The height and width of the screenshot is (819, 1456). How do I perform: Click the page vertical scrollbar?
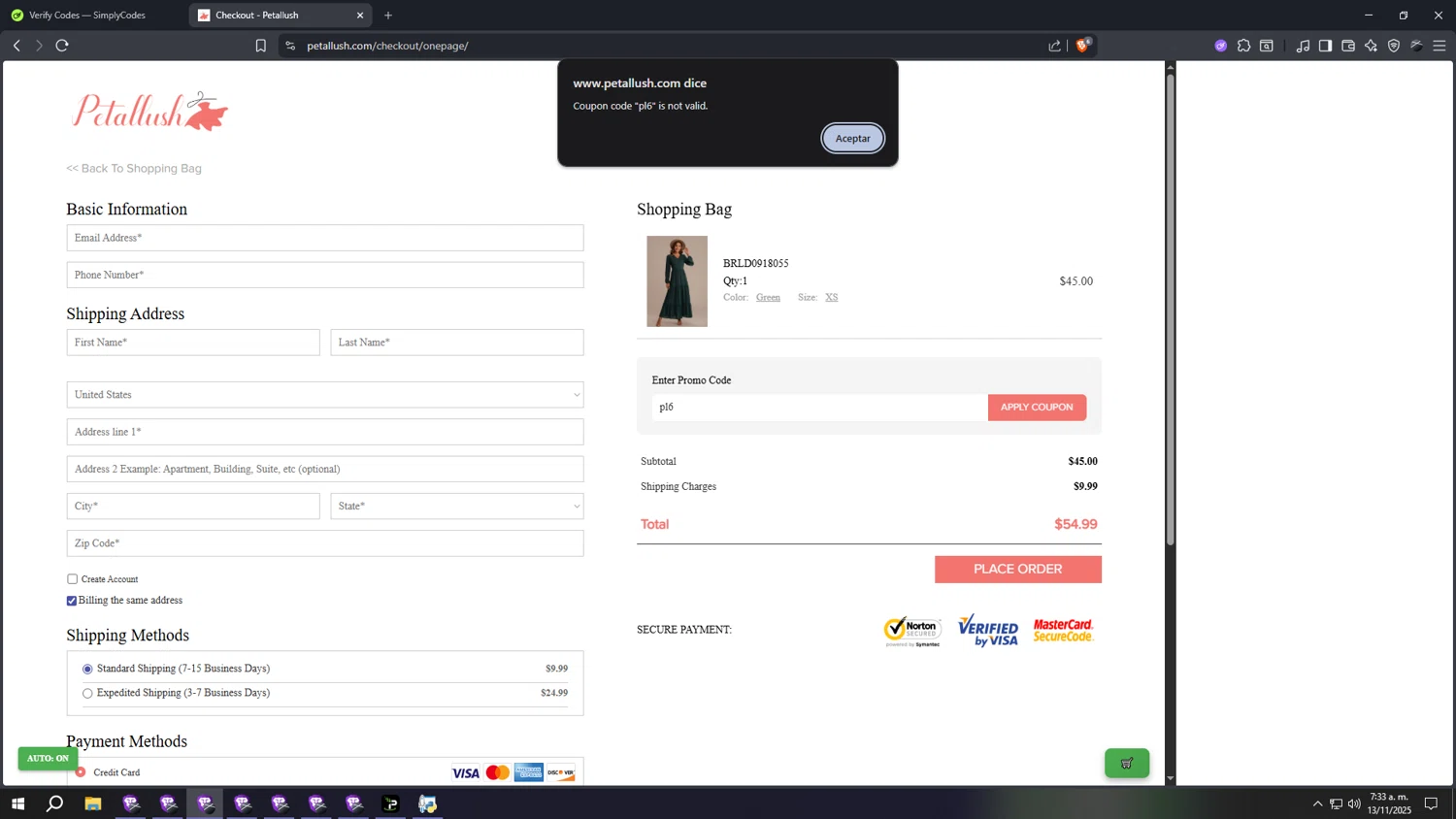point(1170,311)
